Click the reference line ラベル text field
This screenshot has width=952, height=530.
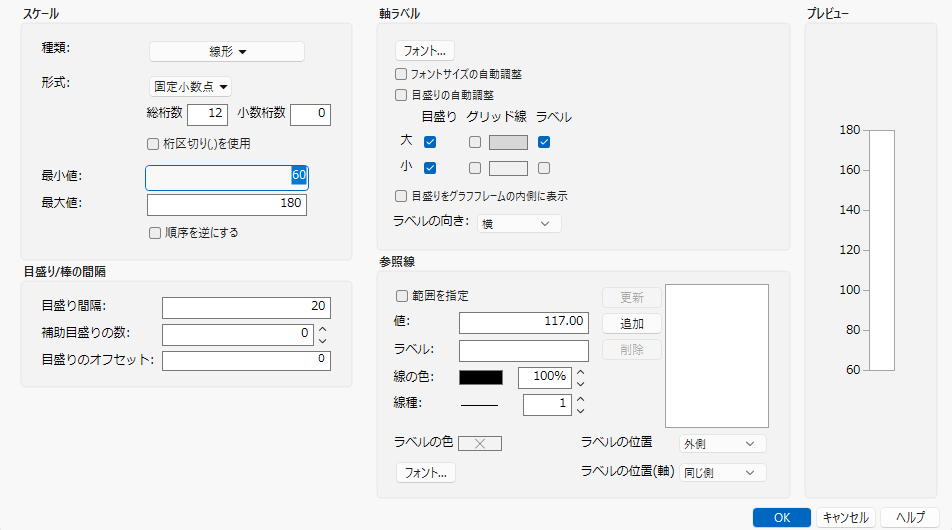523,350
